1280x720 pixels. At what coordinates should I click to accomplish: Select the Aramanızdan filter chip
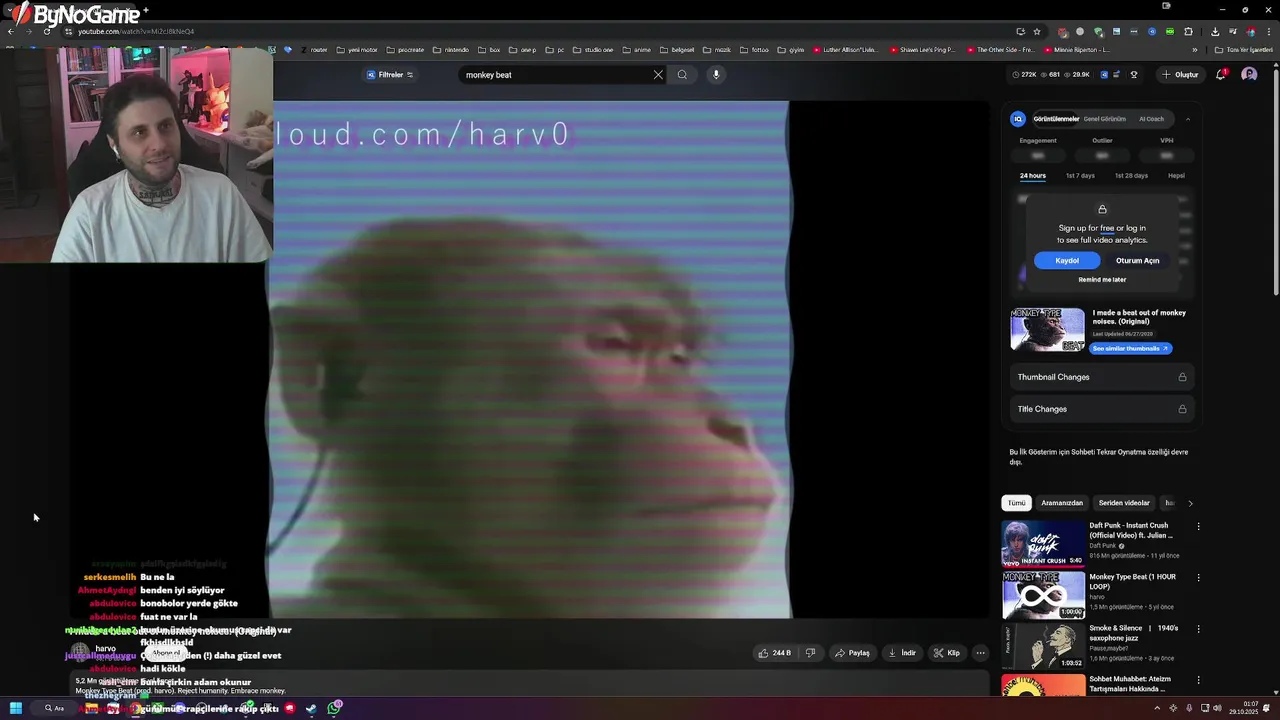point(1062,503)
